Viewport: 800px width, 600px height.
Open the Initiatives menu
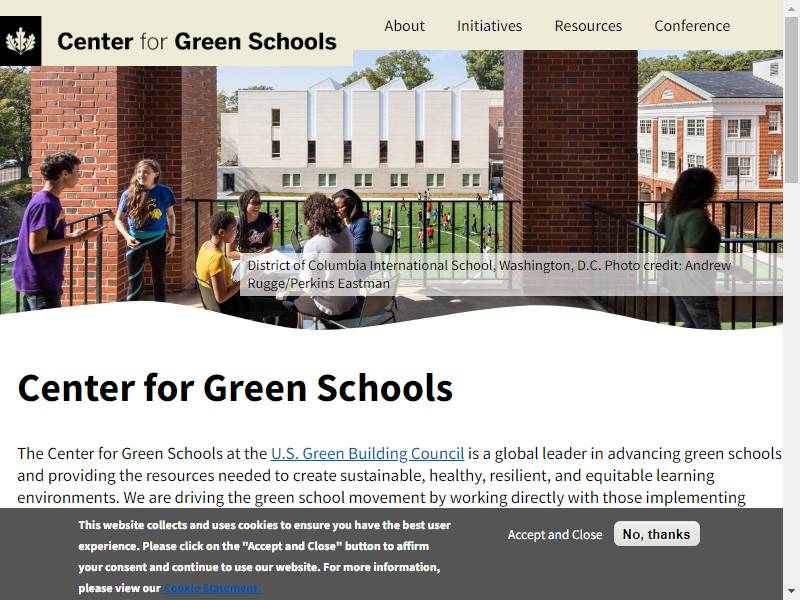[489, 26]
